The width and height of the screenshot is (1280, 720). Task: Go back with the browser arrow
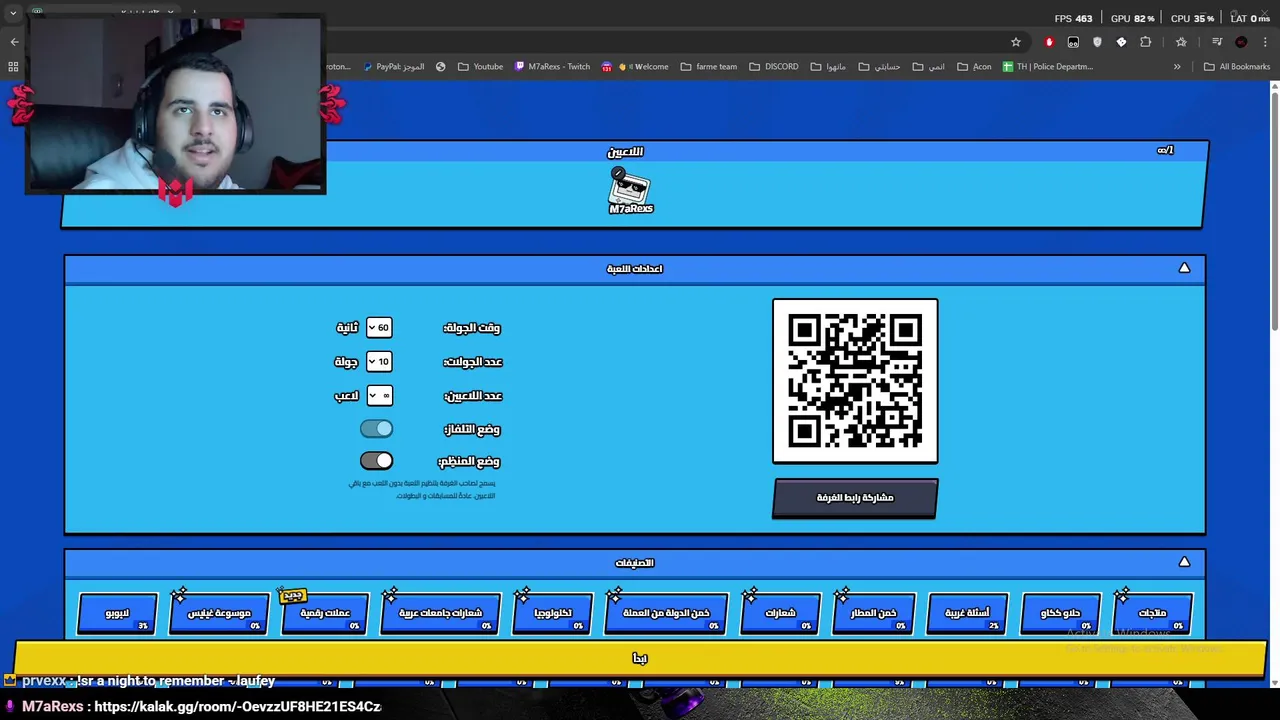(x=14, y=42)
